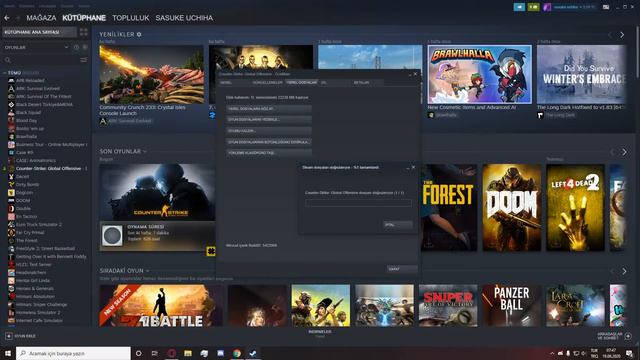Click KAPAT button in properties window
640x360 pixels.
click(x=402, y=269)
